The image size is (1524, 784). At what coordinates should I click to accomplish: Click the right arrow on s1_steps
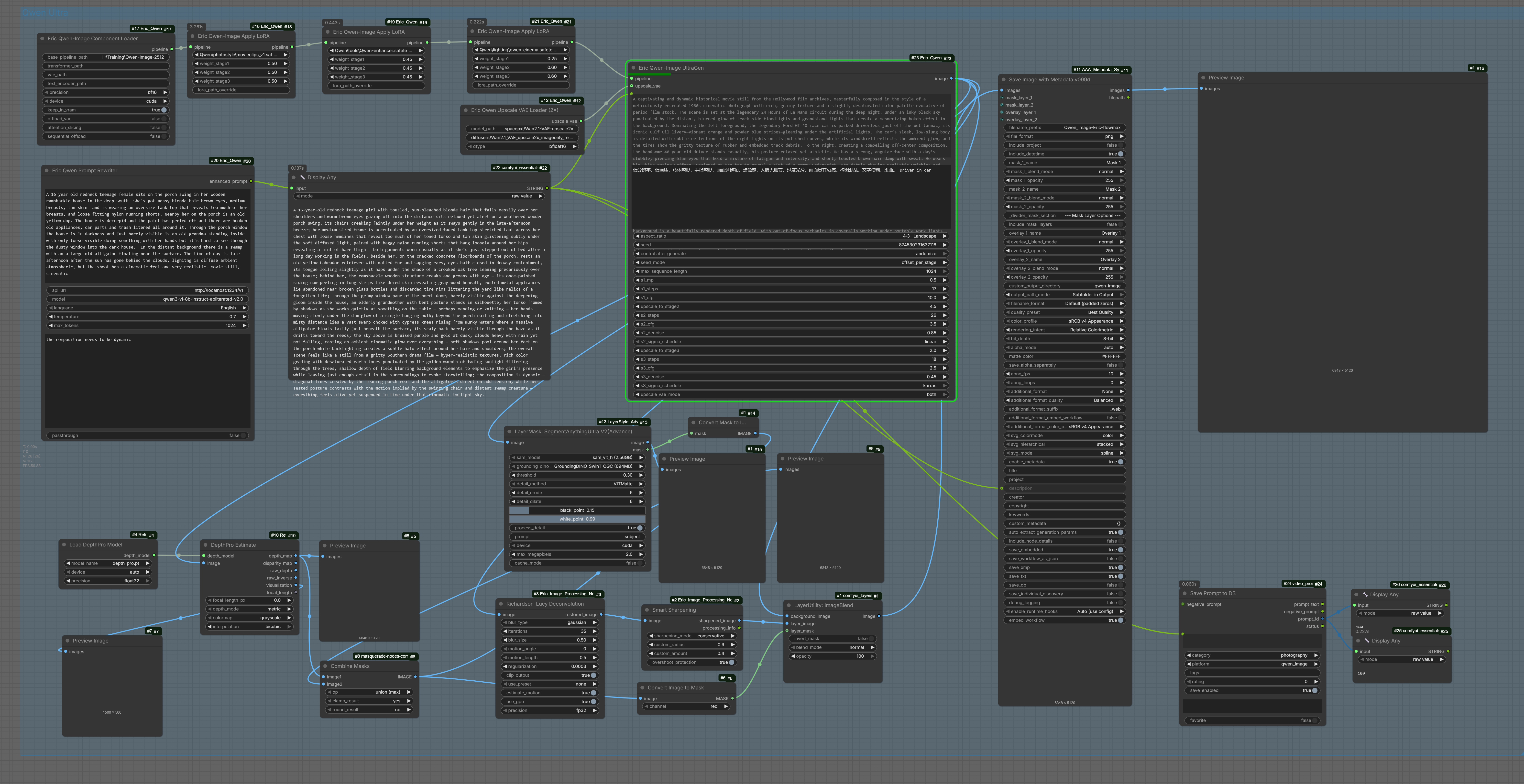coord(945,289)
